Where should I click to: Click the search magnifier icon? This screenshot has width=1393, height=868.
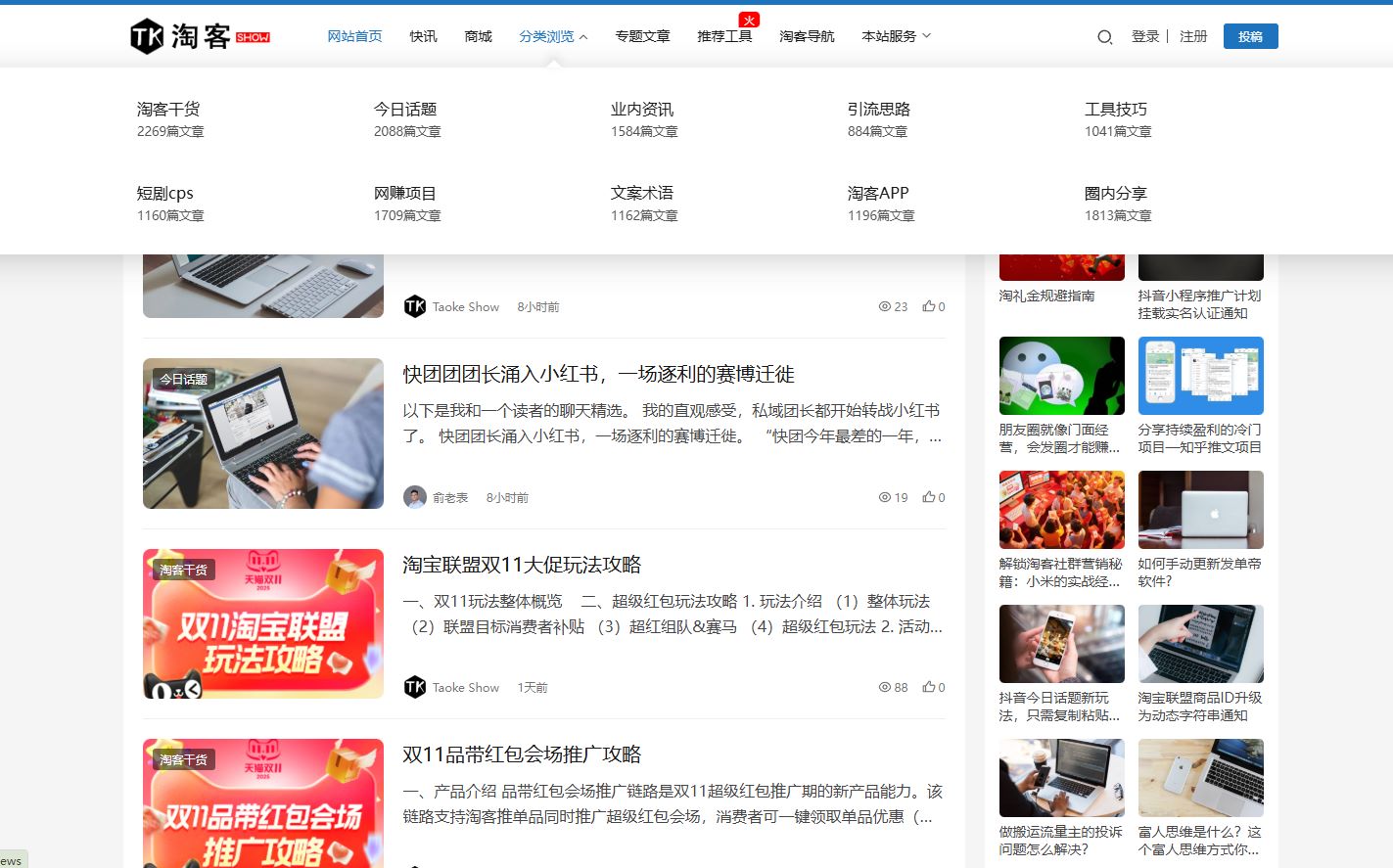(1104, 37)
